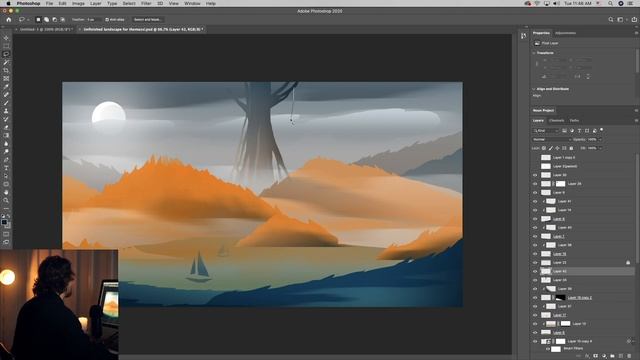Viewport: 640px width, 360px height.
Task: Click the new adjustment layer icon
Action: point(604,356)
